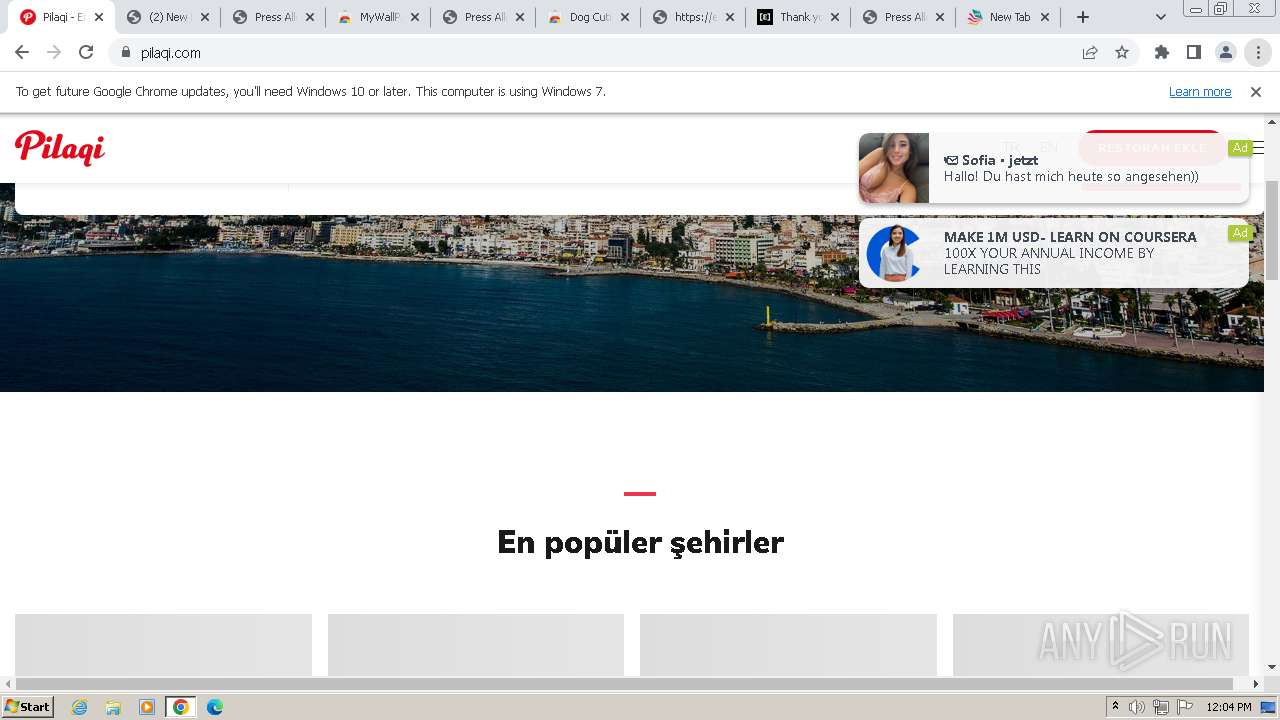View site info via the padlock icon

[x=126, y=53]
